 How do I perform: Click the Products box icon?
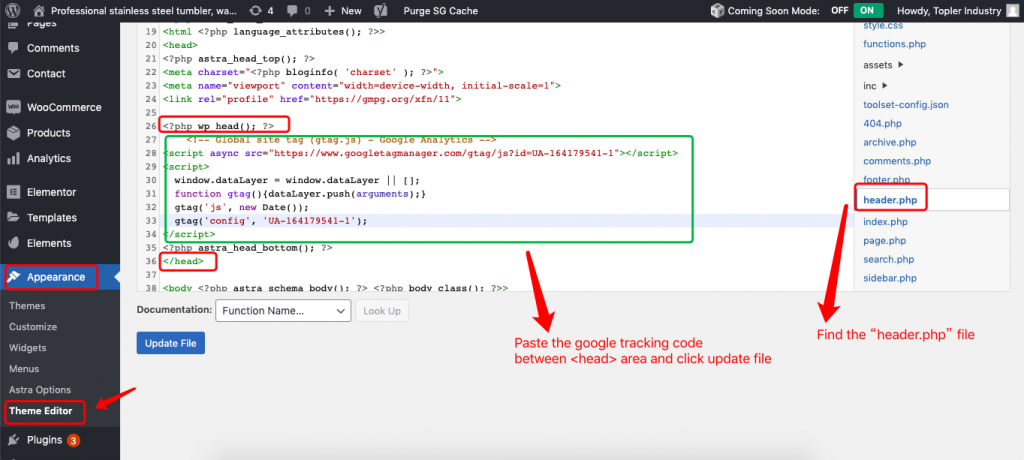[x=13, y=133]
